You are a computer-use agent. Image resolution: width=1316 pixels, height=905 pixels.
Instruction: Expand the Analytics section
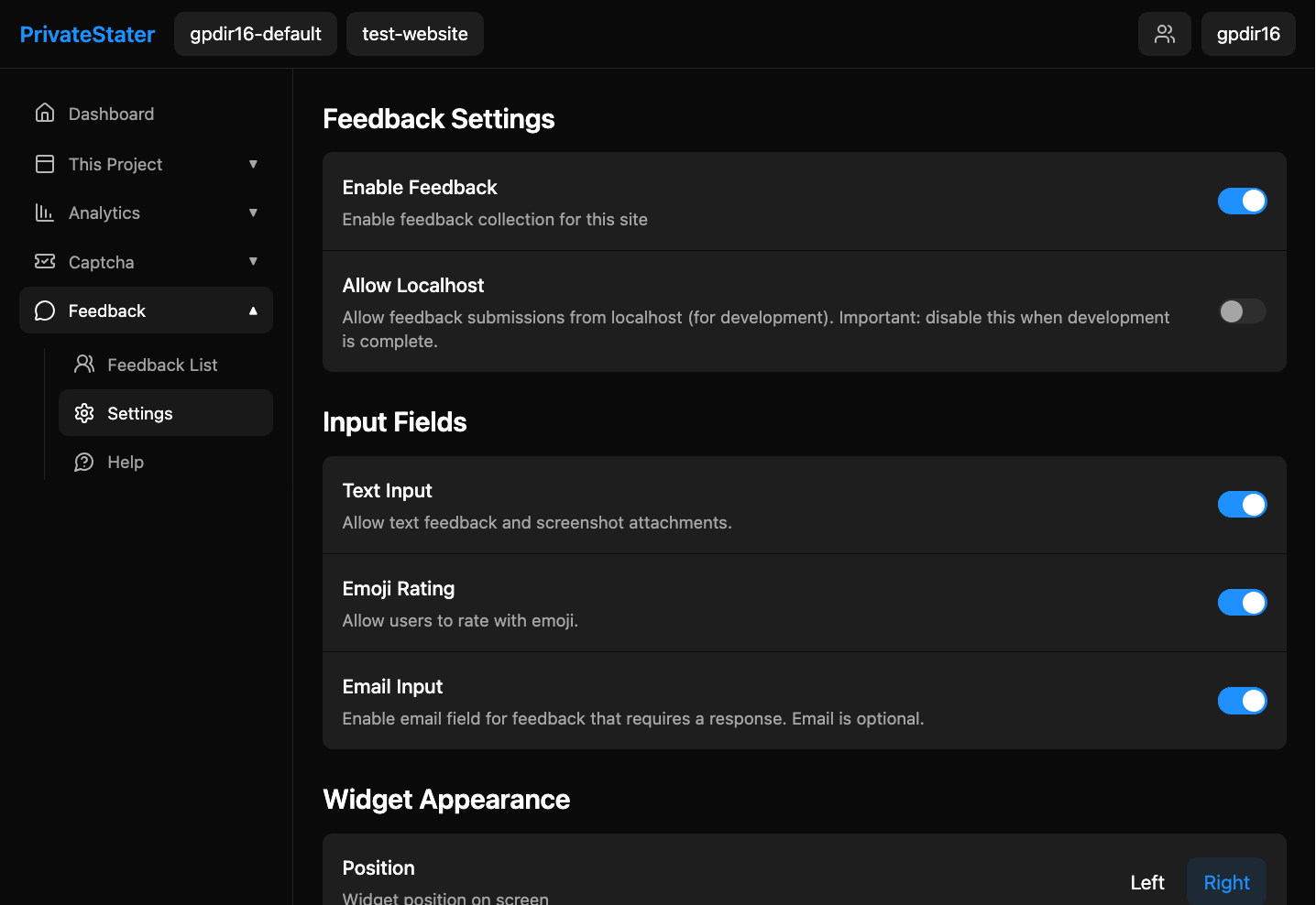253,213
